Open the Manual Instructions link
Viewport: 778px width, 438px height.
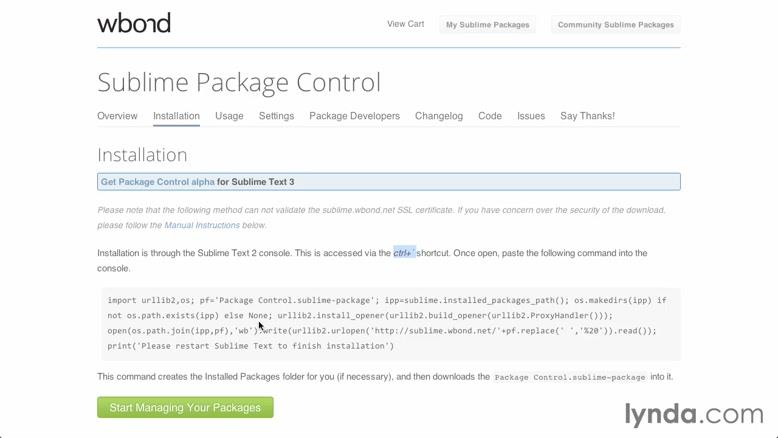pyautogui.click(x=202, y=225)
